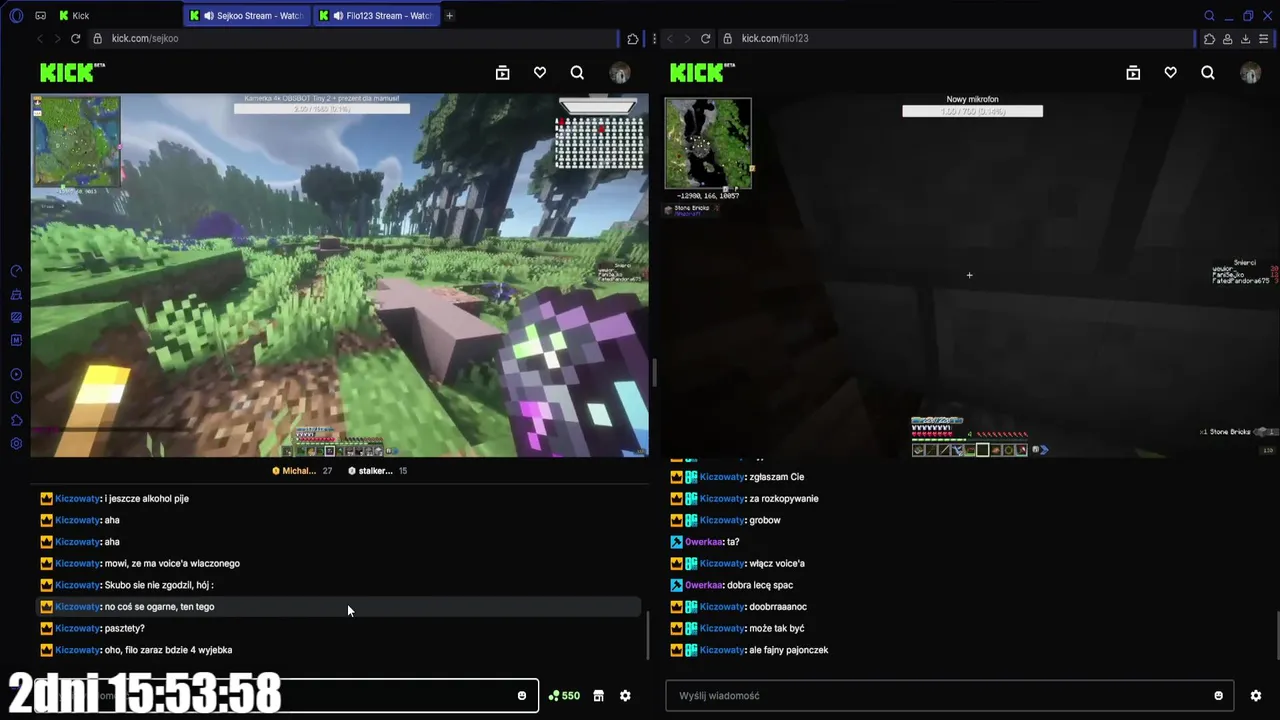Viewport: 1280px width, 720px height.
Task: Open the browser profile icon in toolbar
Action: point(1227,39)
